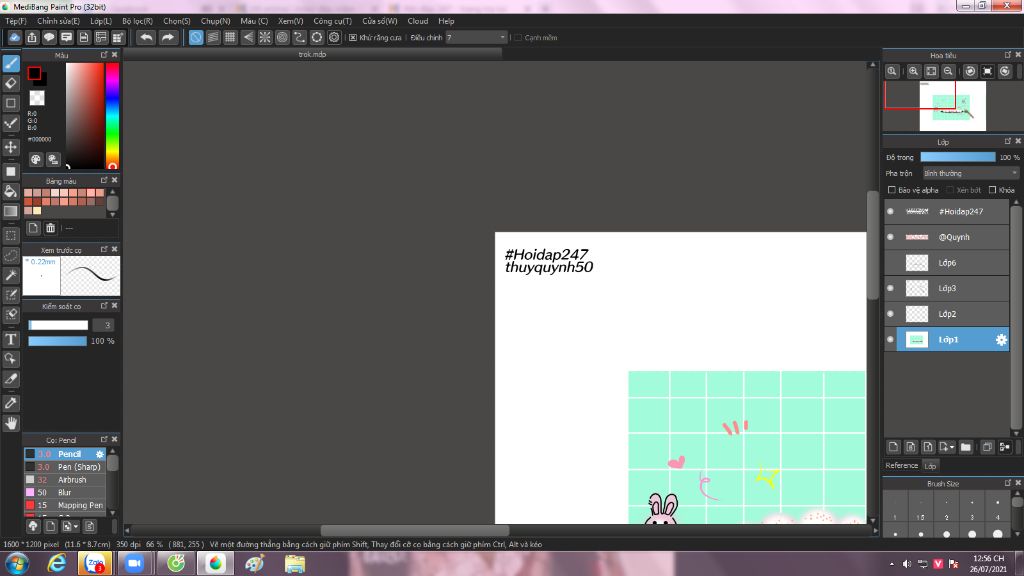Image resolution: width=1024 pixels, height=576 pixels.
Task: Enable the Khóa lock checkbox
Action: (993, 190)
